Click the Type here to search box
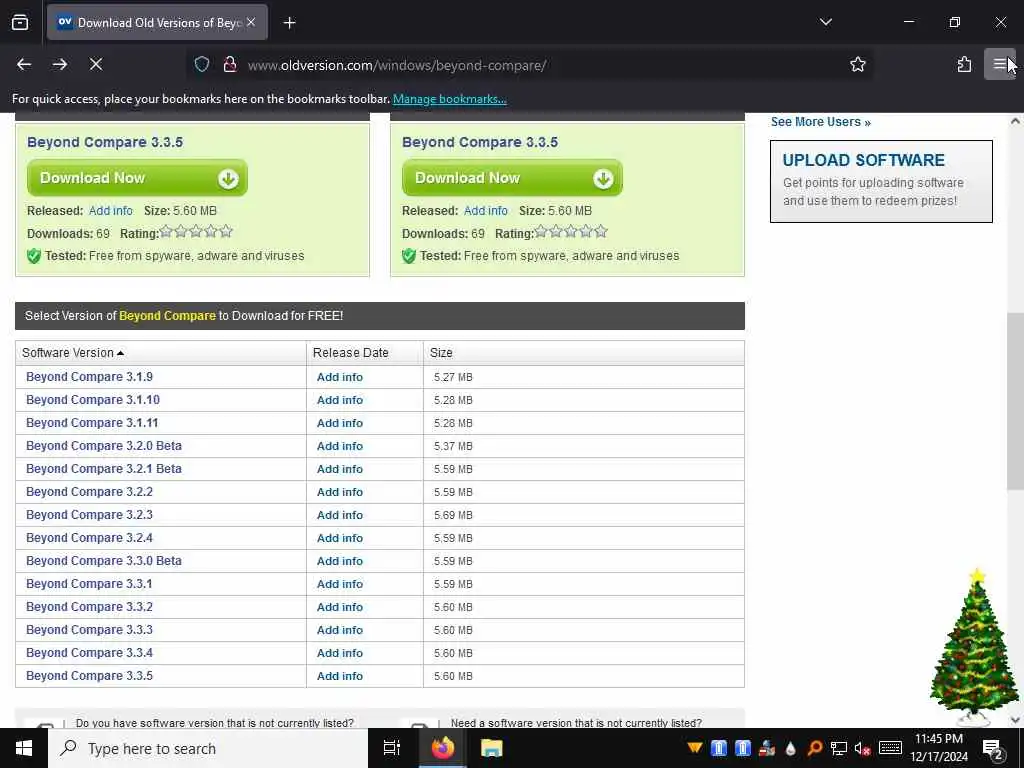 pos(208,748)
